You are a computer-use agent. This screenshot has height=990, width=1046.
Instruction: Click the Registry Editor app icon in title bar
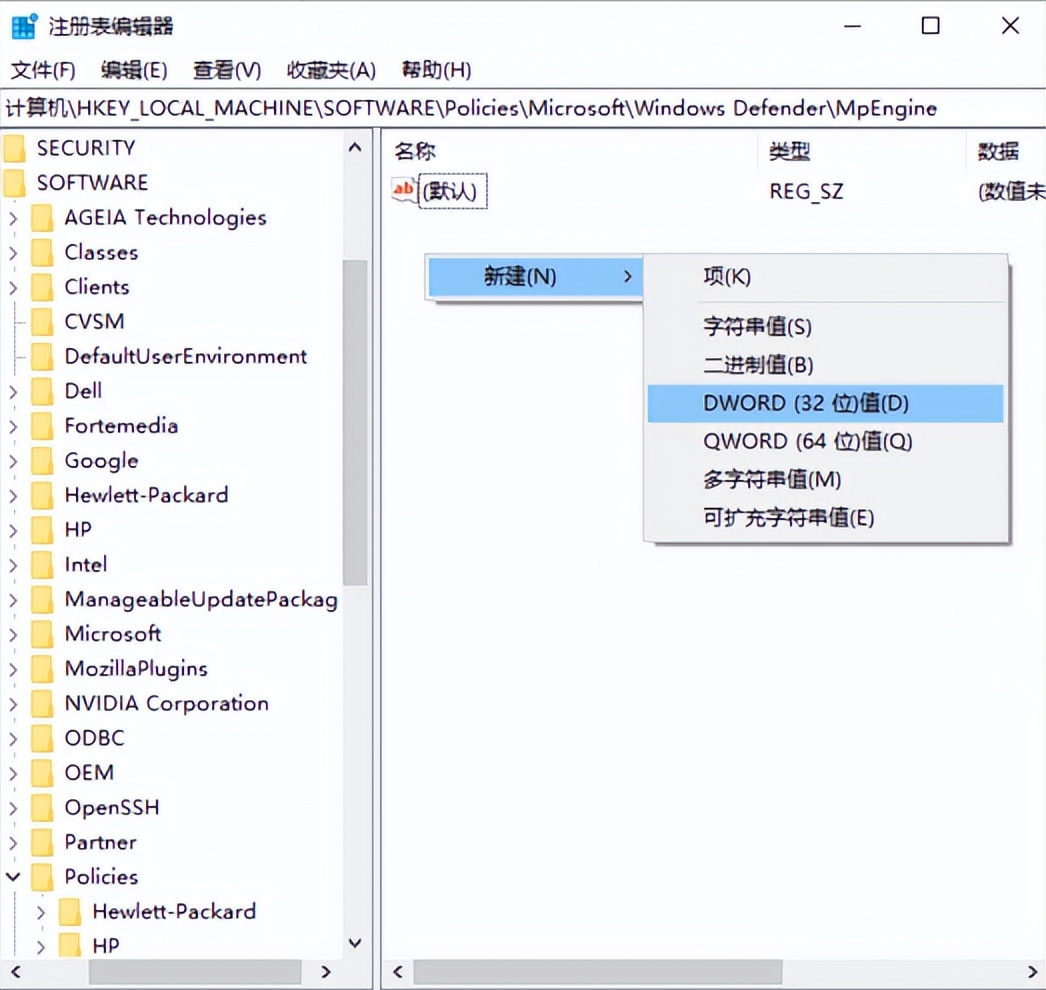pyautogui.click(x=24, y=26)
